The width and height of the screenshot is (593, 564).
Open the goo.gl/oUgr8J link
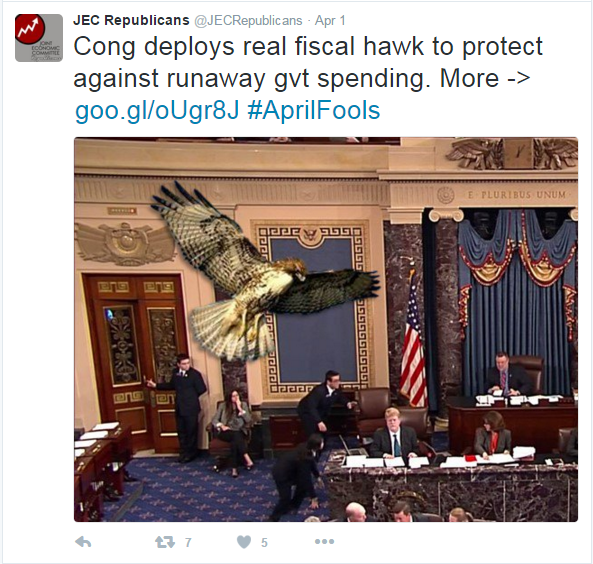coord(157,110)
